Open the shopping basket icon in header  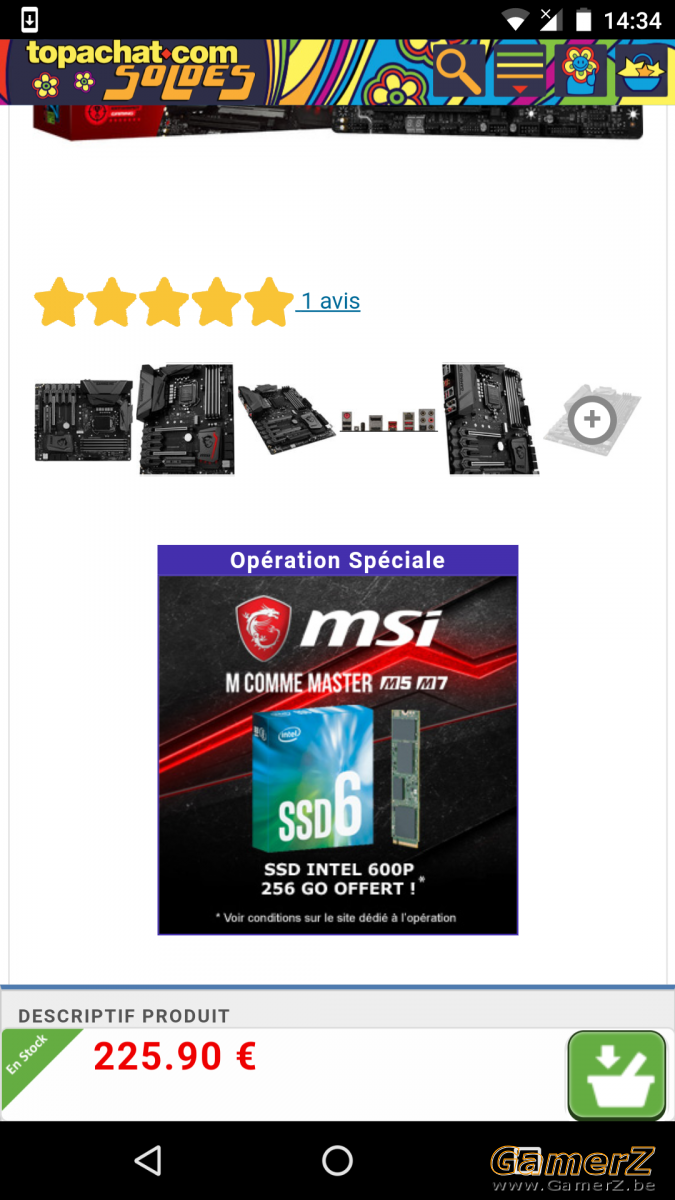[x=641, y=70]
